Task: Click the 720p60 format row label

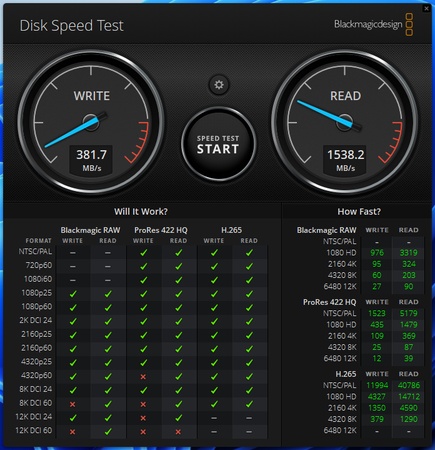Action: pyautogui.click(x=39, y=265)
